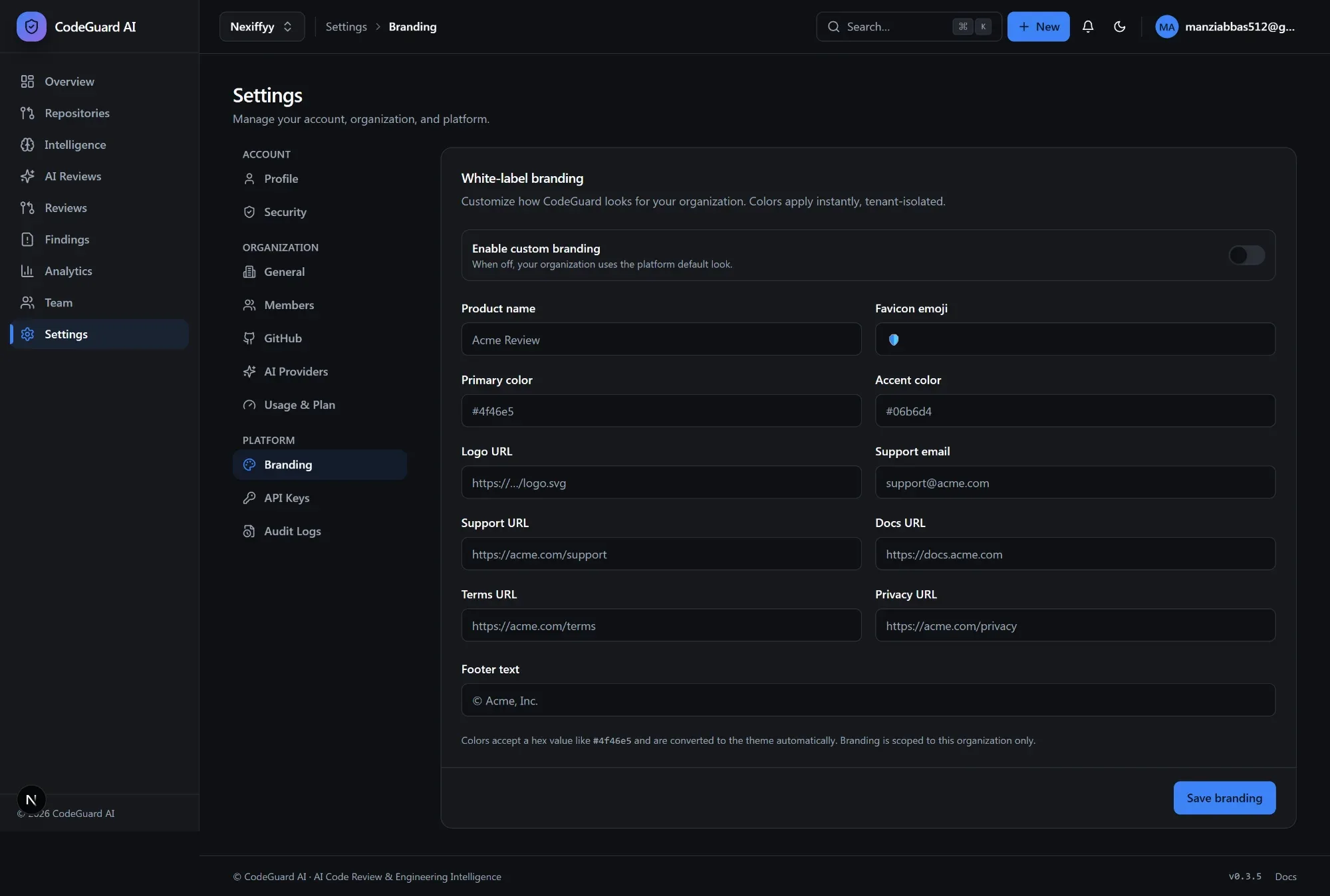
Task: Click the search magnifier icon
Action: [833, 27]
